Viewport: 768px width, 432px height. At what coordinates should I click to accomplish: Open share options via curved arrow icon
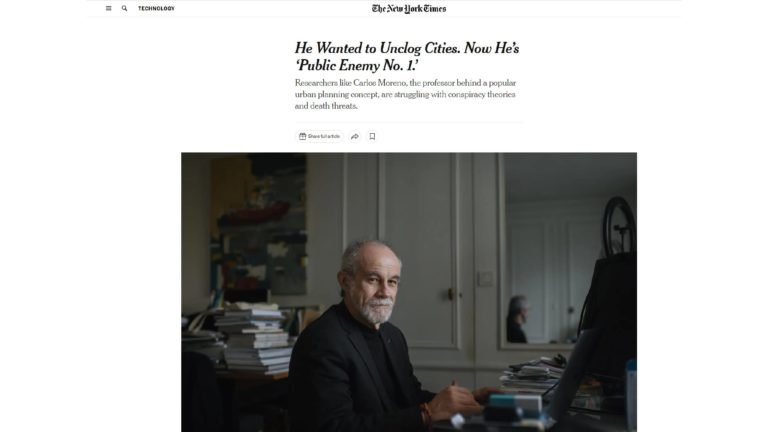click(x=355, y=136)
